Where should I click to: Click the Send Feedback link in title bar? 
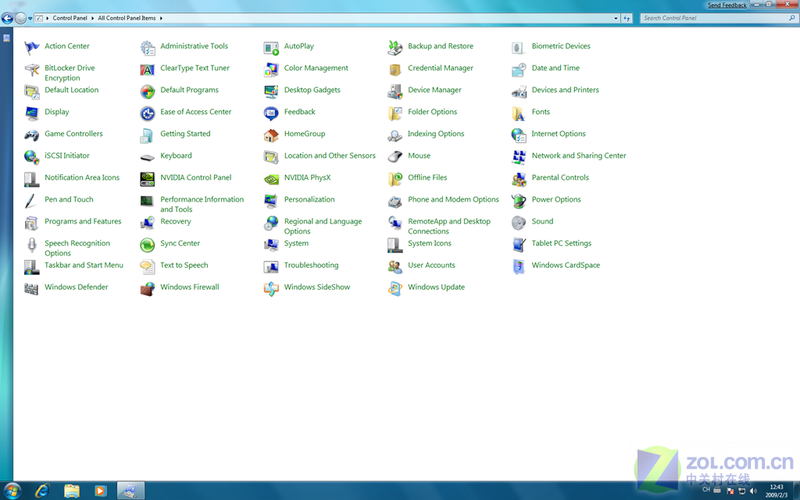pyautogui.click(x=727, y=5)
